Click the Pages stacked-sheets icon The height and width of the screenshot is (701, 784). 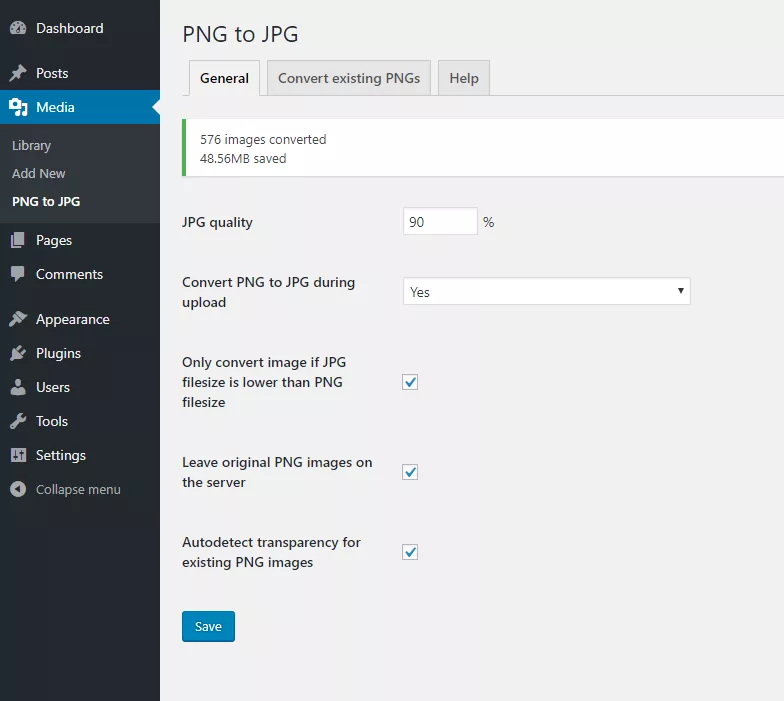click(x=18, y=240)
